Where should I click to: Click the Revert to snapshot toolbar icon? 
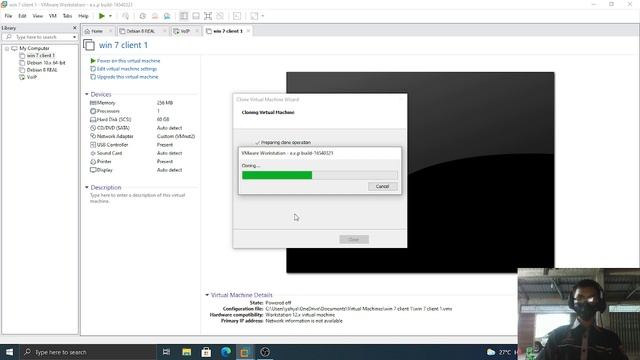point(155,16)
